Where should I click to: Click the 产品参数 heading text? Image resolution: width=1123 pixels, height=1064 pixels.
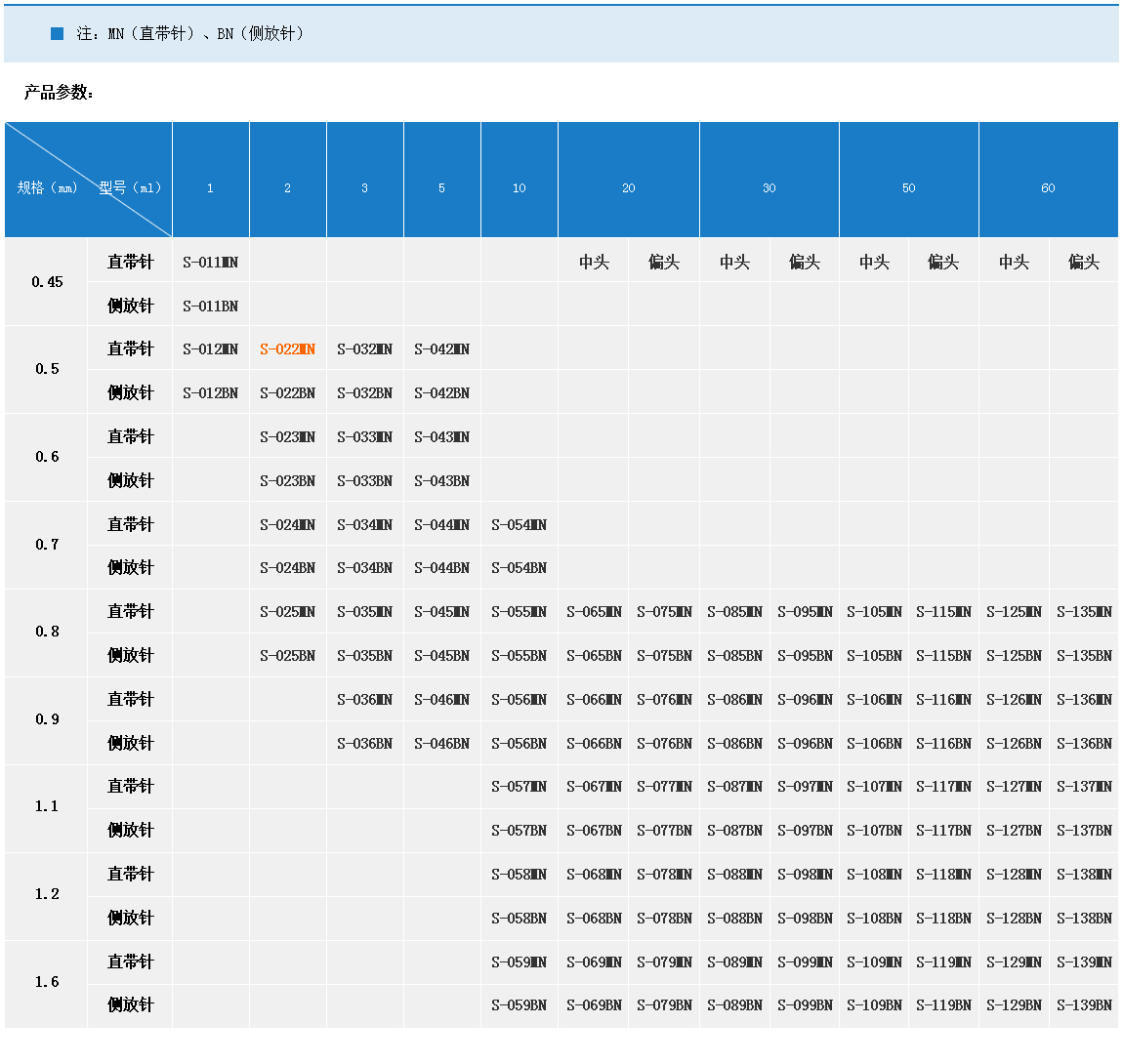click(59, 93)
